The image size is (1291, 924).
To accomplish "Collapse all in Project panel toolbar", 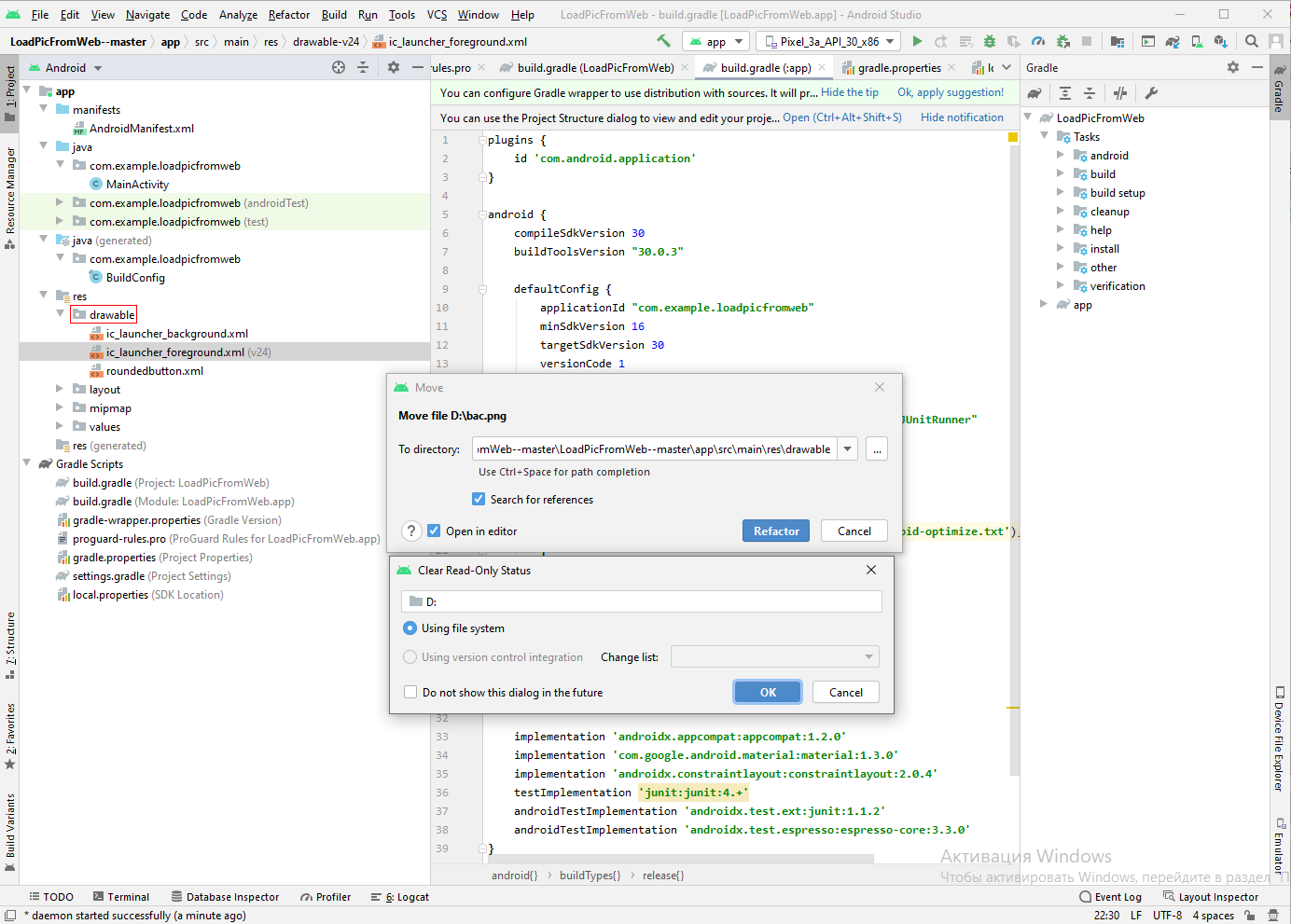I will (x=363, y=67).
